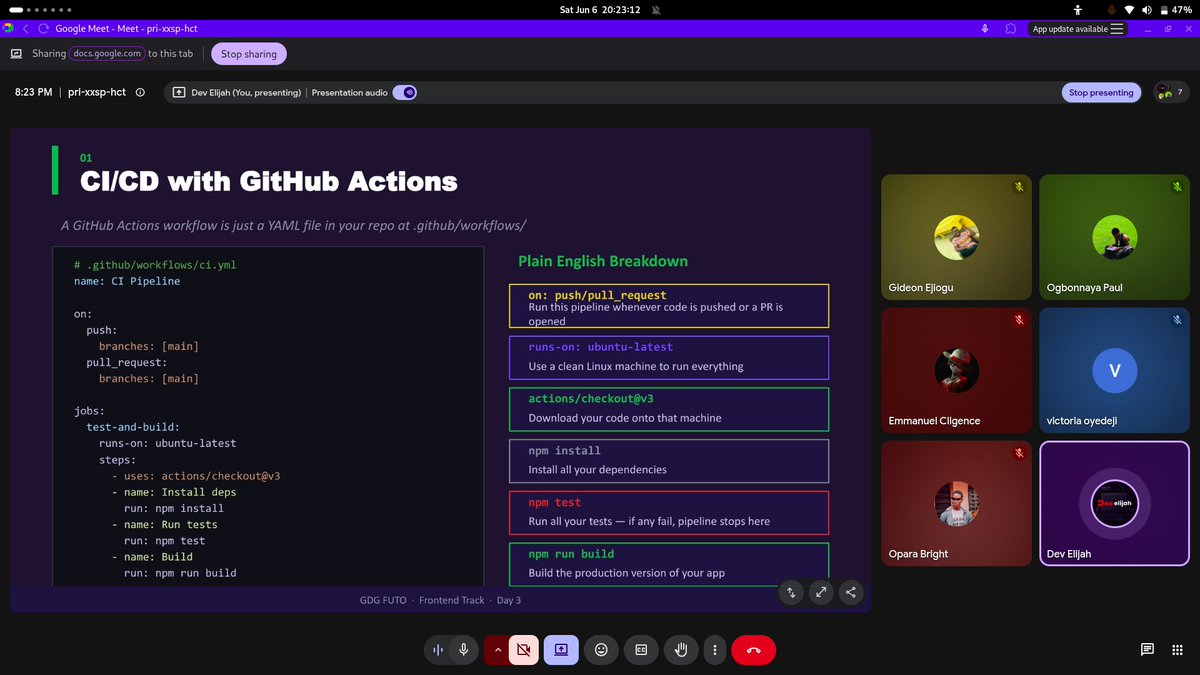Click the share icon on the presentation

tap(851, 592)
